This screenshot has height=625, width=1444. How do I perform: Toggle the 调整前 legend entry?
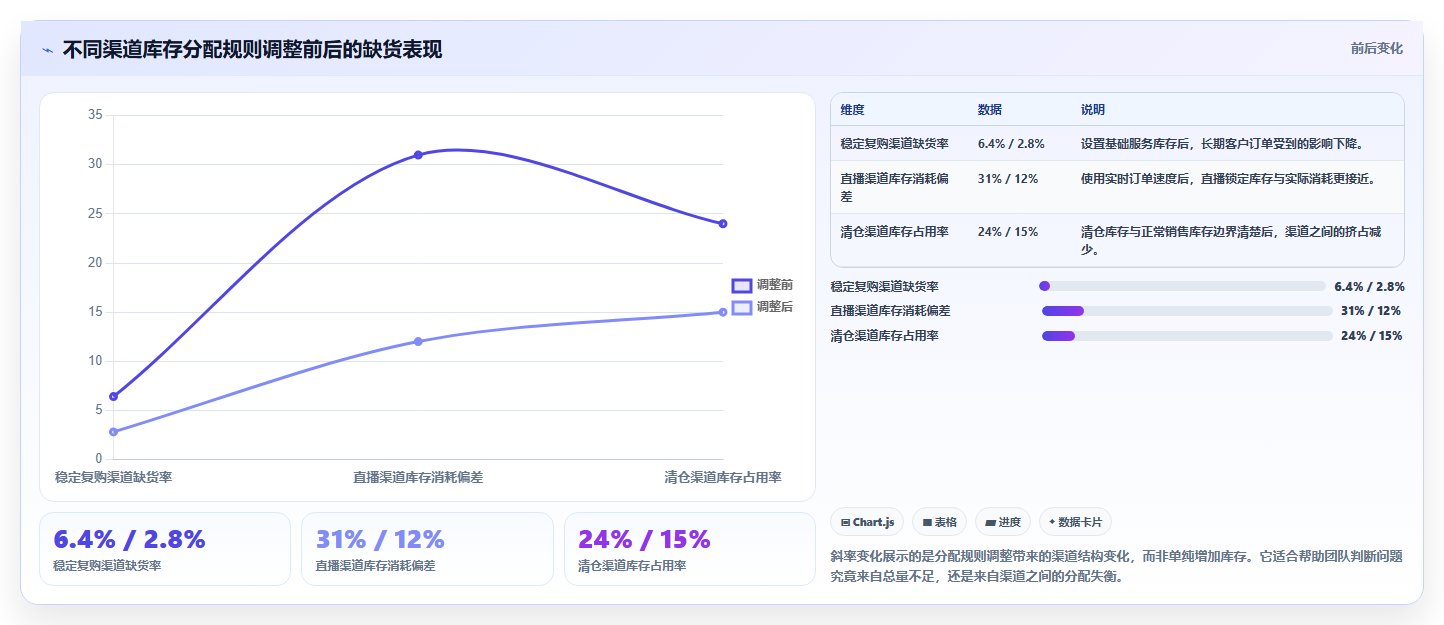(x=762, y=285)
